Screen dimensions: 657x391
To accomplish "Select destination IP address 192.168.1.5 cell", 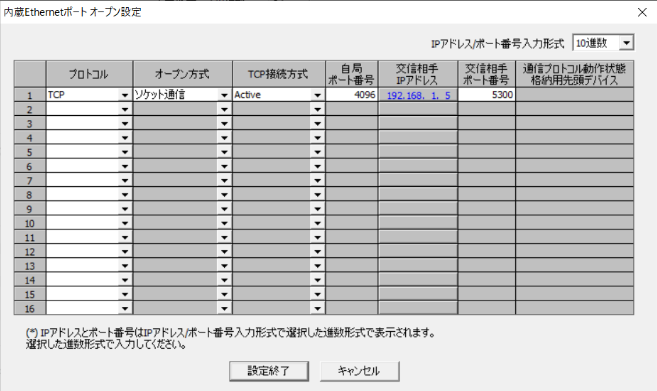I will coord(418,95).
